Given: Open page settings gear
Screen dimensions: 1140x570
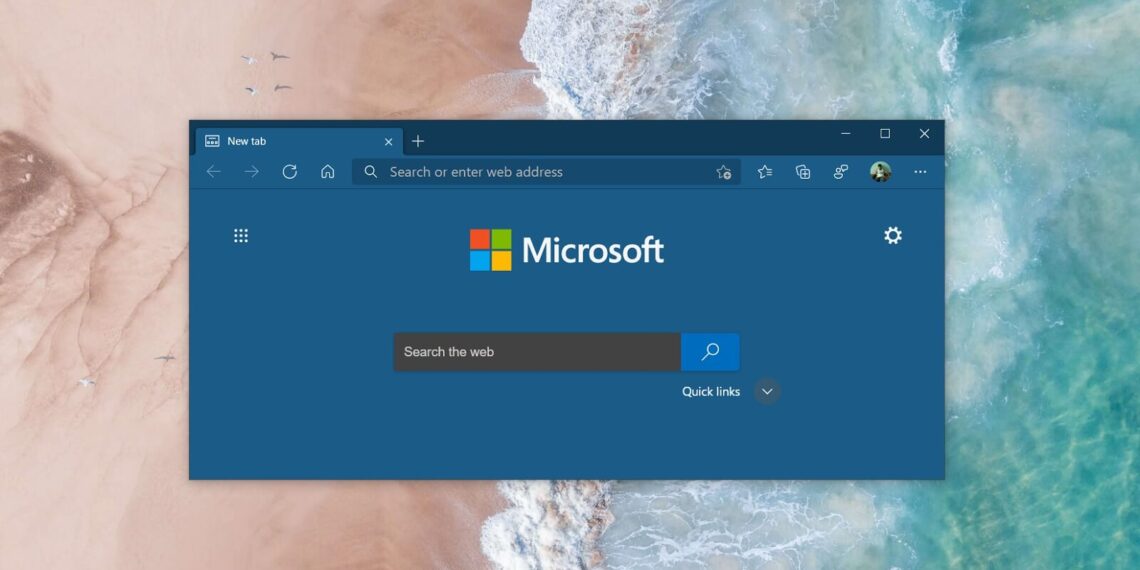Looking at the screenshot, I should [893, 235].
